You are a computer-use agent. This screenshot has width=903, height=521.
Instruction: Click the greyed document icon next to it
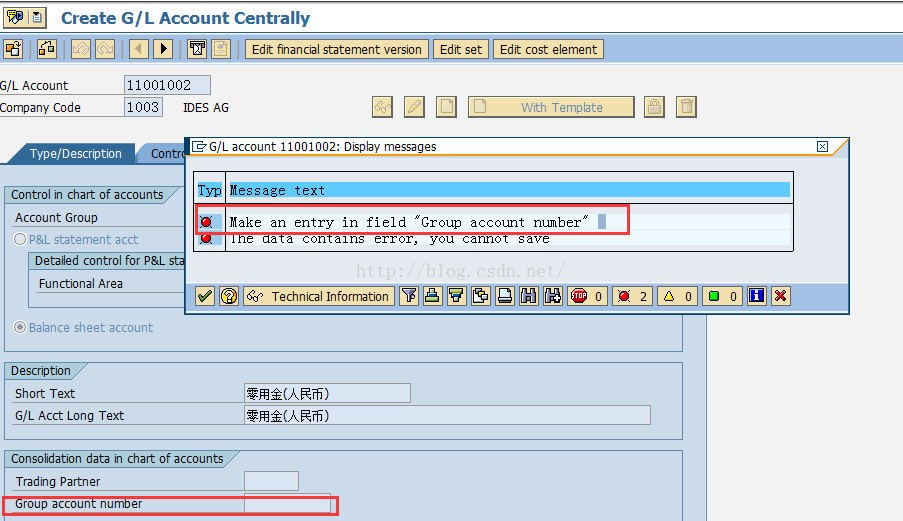[221, 49]
